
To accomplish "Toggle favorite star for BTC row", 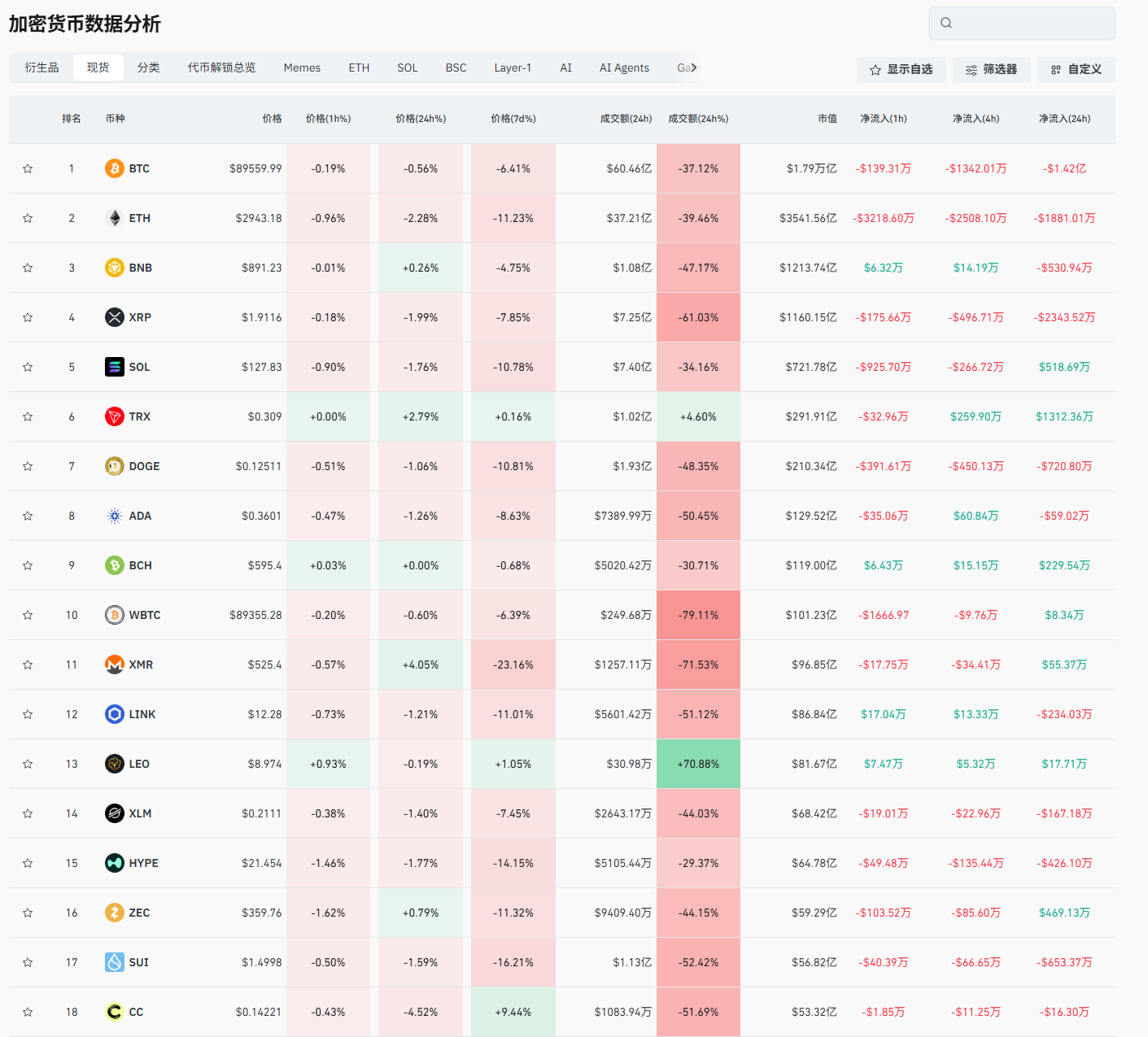I will (28, 168).
